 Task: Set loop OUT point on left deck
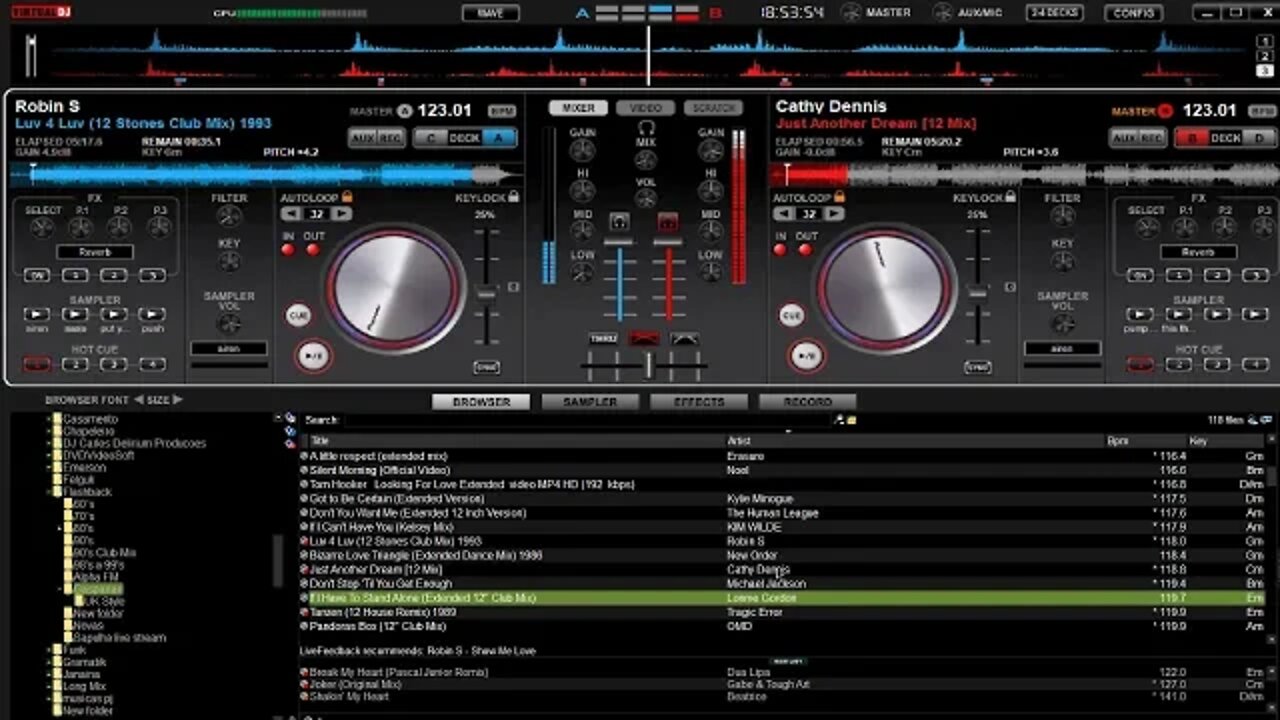313,250
